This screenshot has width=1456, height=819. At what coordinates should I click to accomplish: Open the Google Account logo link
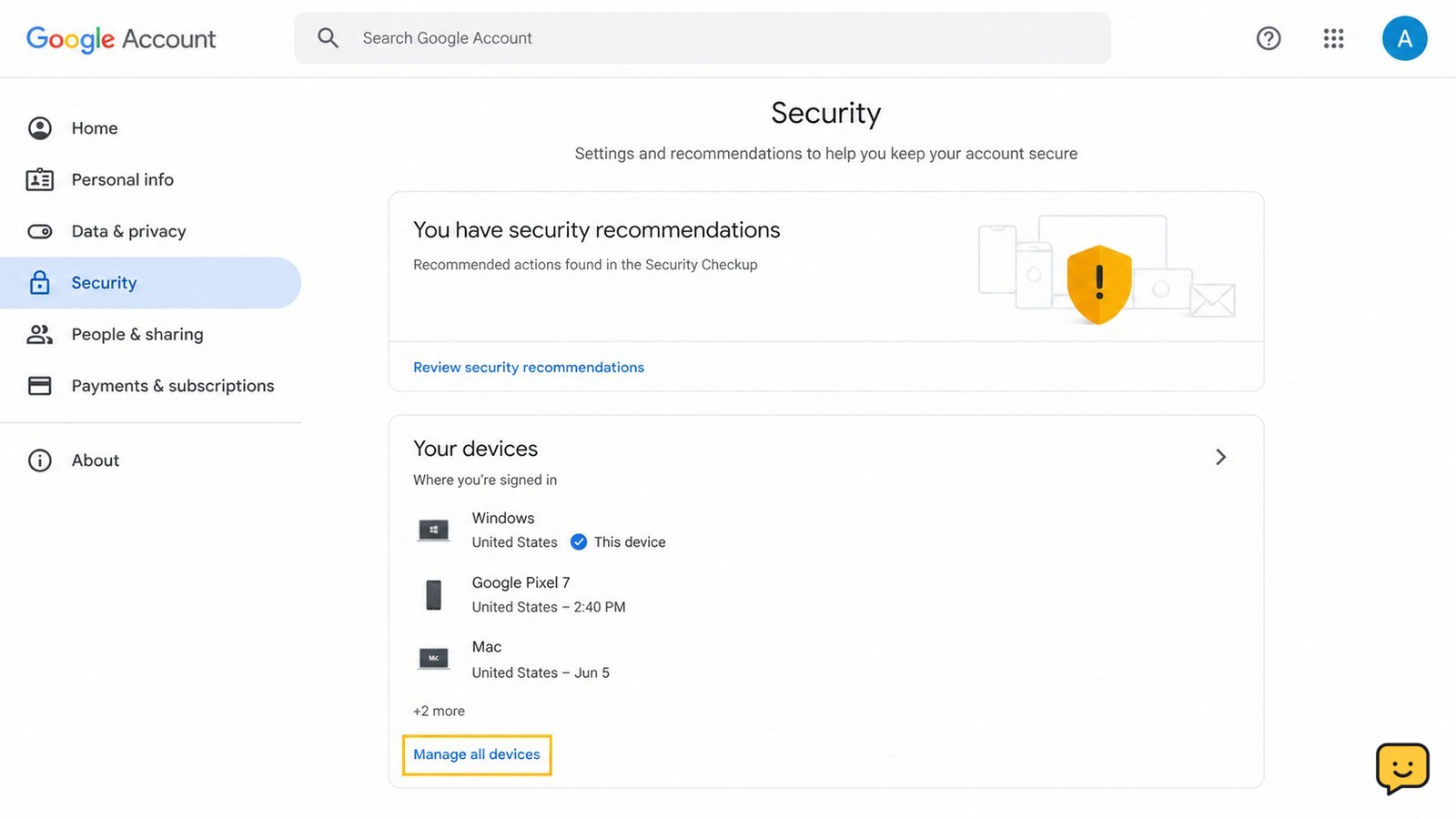point(121,38)
